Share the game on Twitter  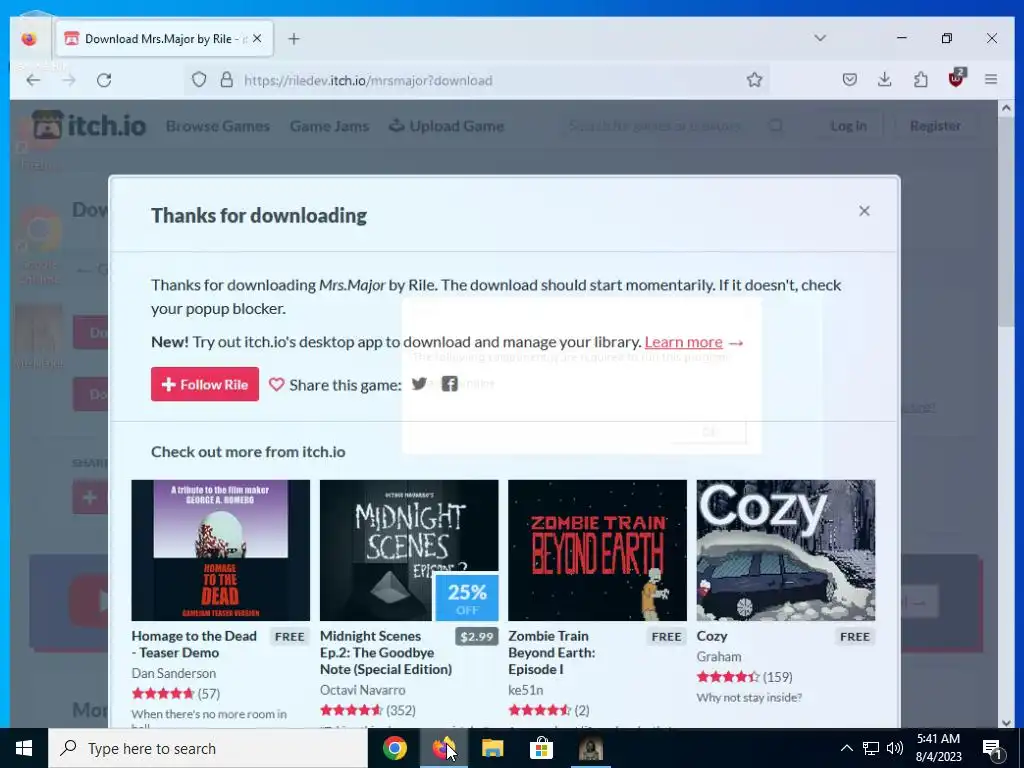[419, 384]
